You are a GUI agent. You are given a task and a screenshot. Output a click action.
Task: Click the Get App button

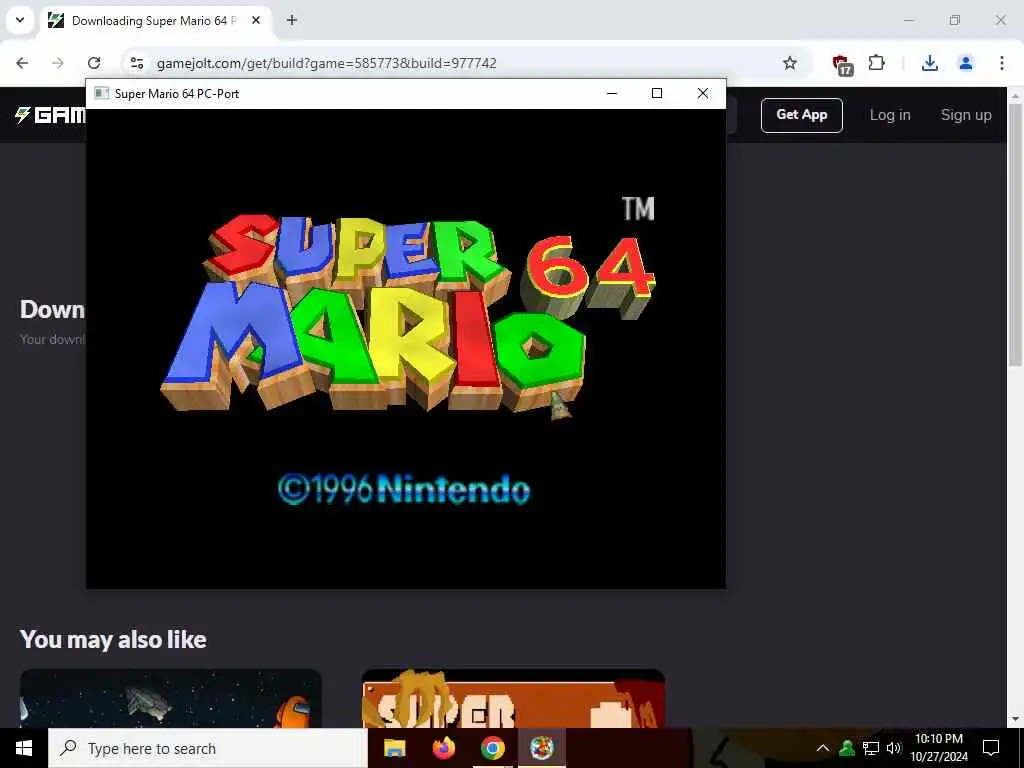click(801, 115)
